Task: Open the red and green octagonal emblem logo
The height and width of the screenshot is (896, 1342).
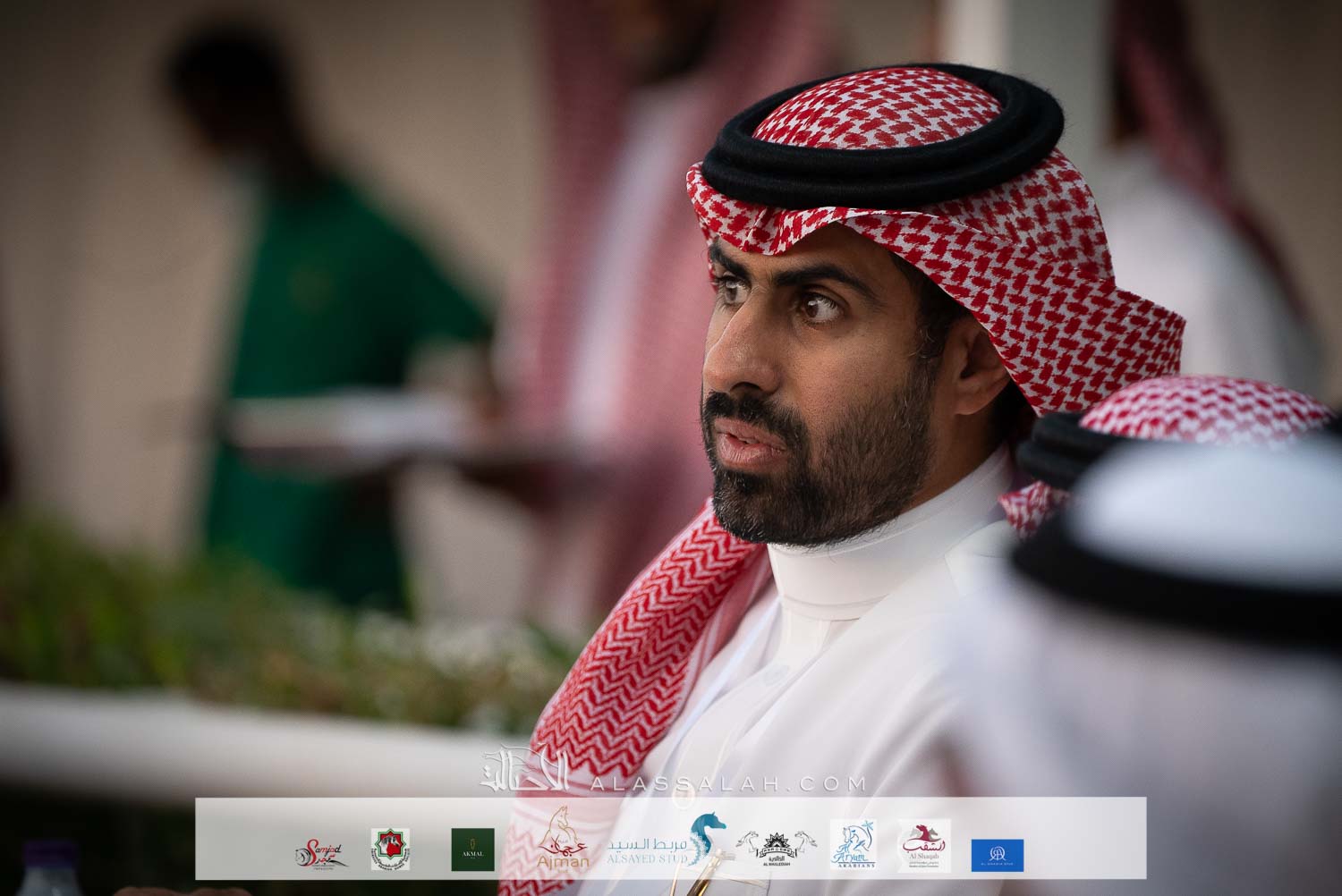Action: point(390,850)
